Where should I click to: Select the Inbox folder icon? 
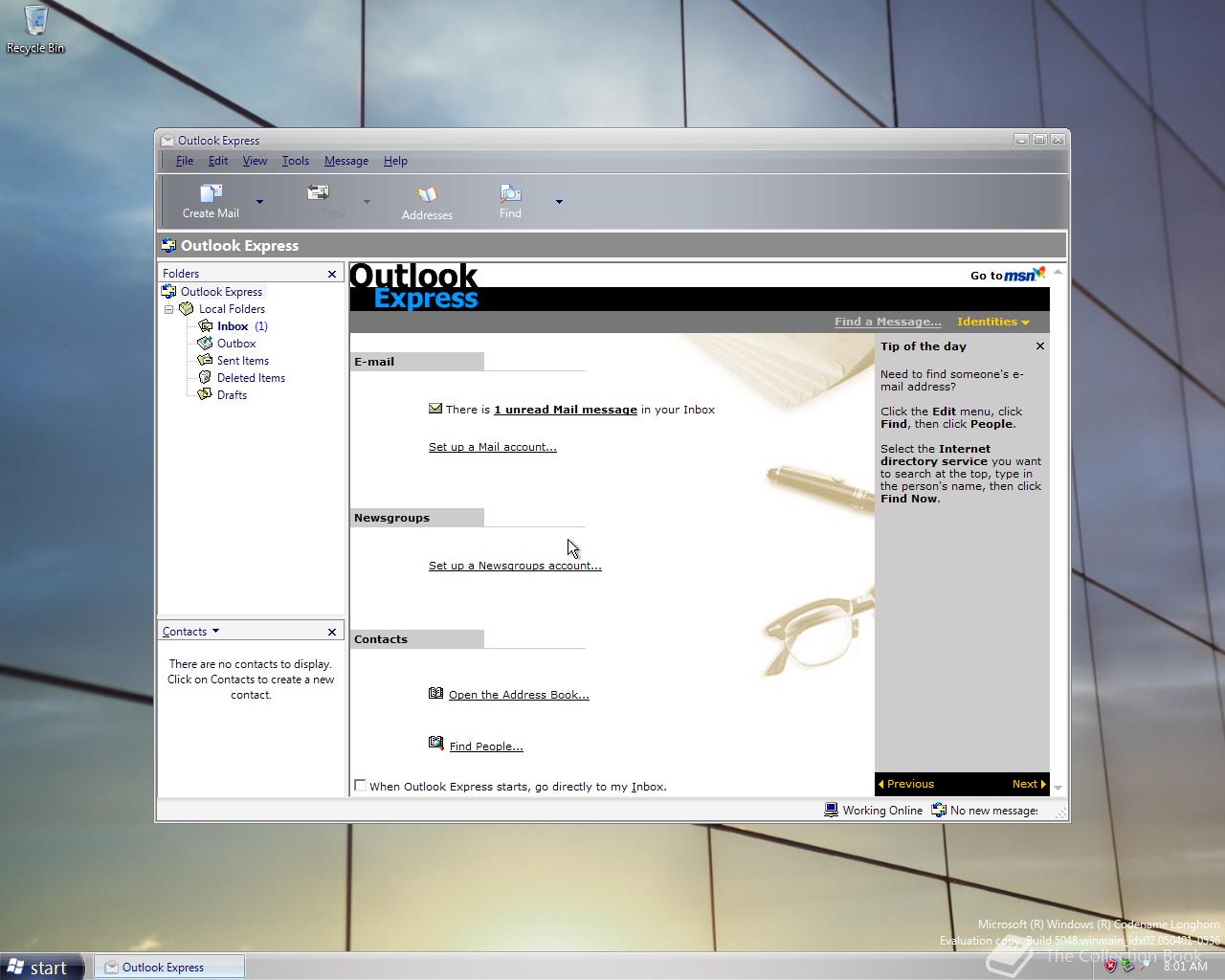205,326
